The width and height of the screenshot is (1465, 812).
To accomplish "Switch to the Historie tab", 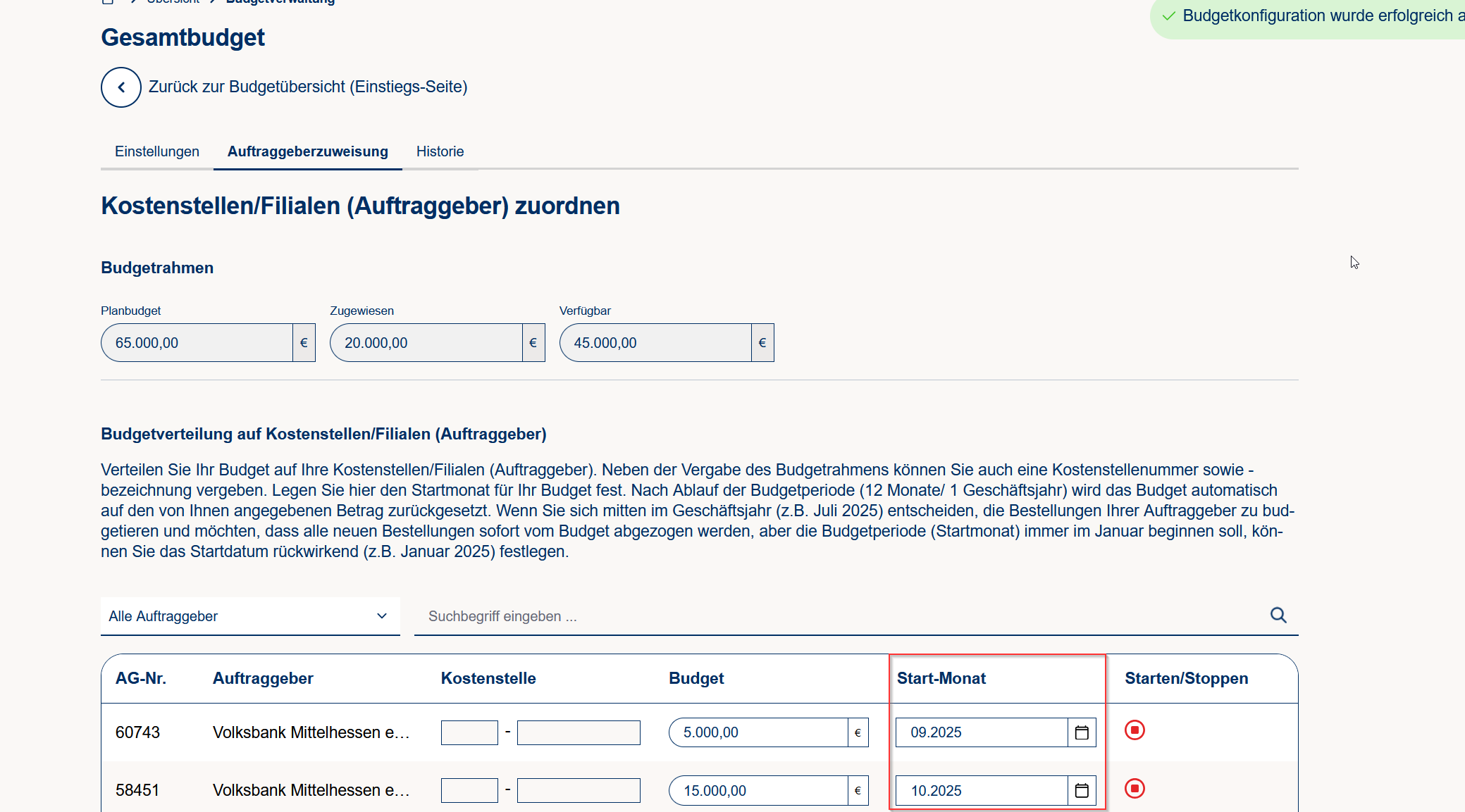I will (x=440, y=151).
